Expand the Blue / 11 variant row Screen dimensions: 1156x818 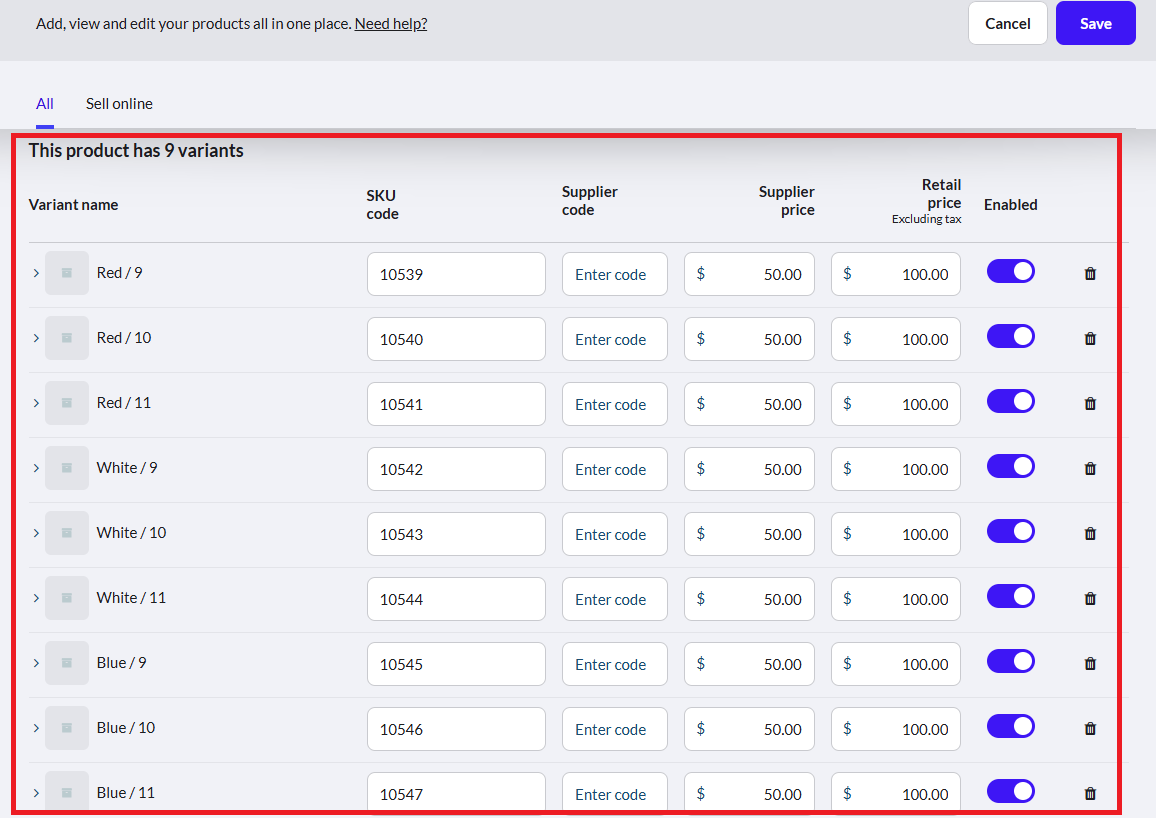point(36,792)
